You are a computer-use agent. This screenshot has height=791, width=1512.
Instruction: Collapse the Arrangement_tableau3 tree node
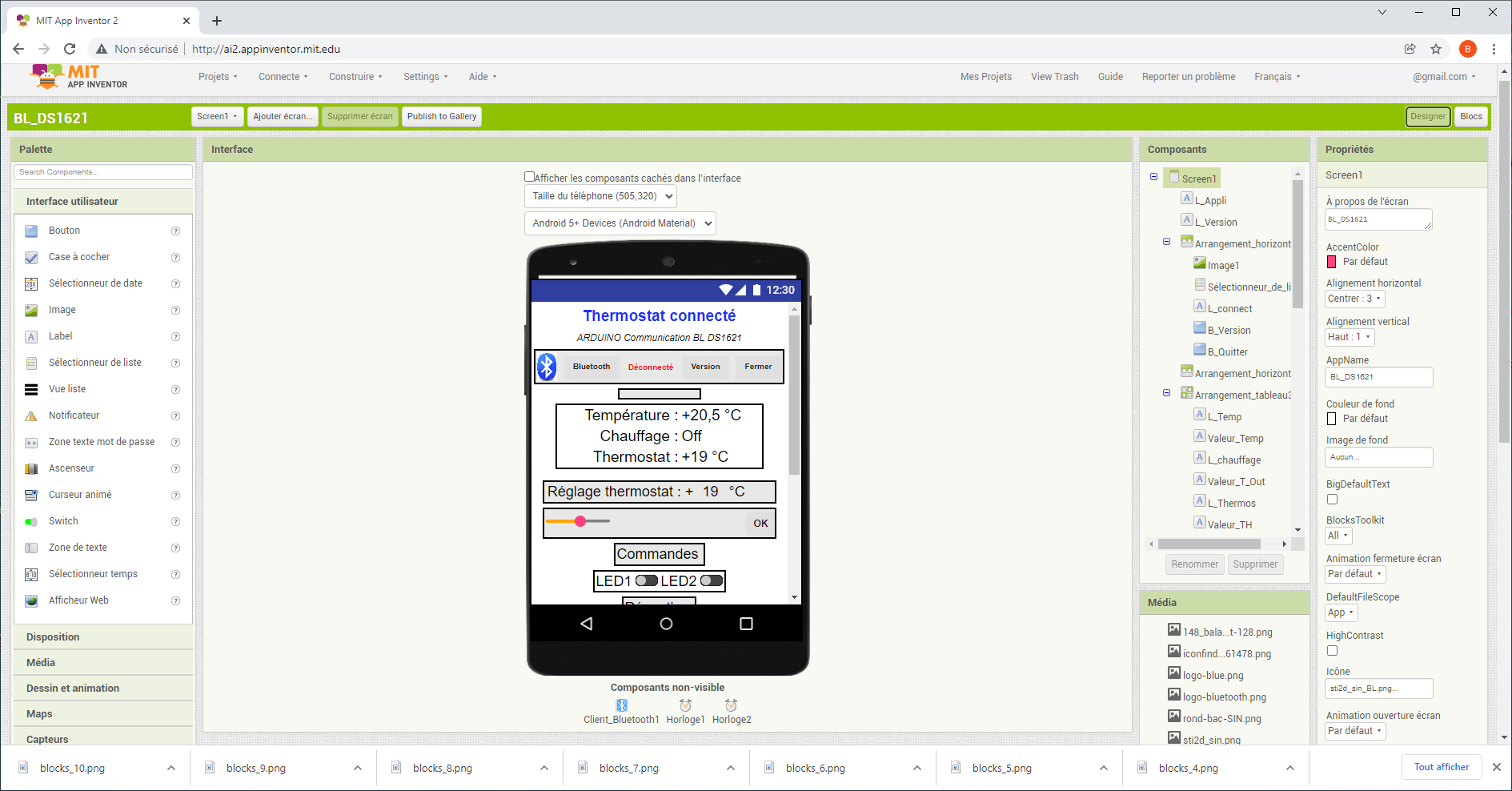click(1166, 393)
